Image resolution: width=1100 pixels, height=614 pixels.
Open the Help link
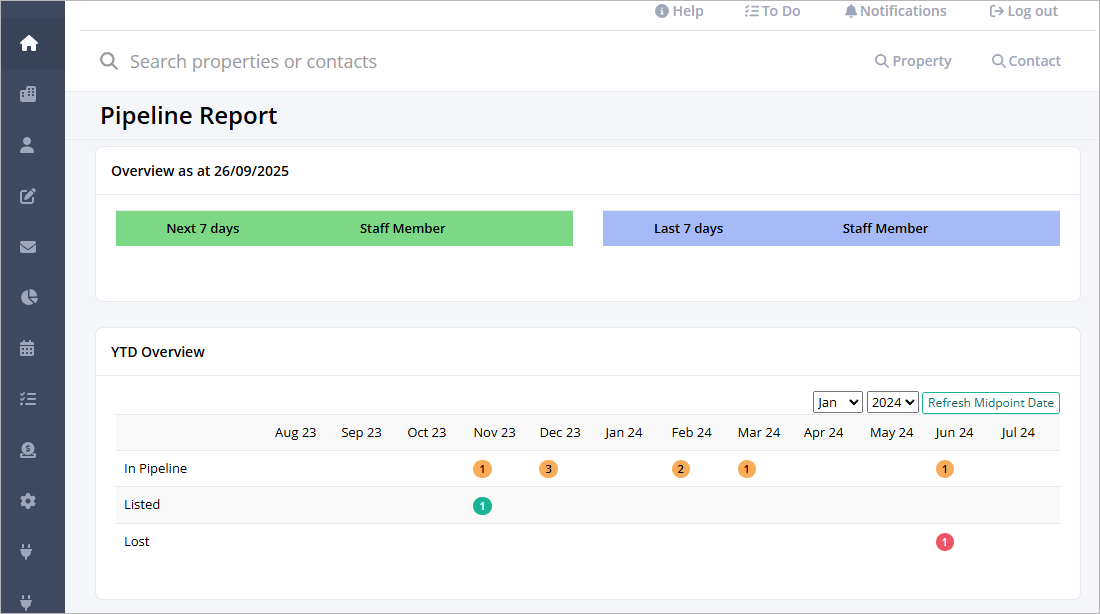click(x=679, y=11)
